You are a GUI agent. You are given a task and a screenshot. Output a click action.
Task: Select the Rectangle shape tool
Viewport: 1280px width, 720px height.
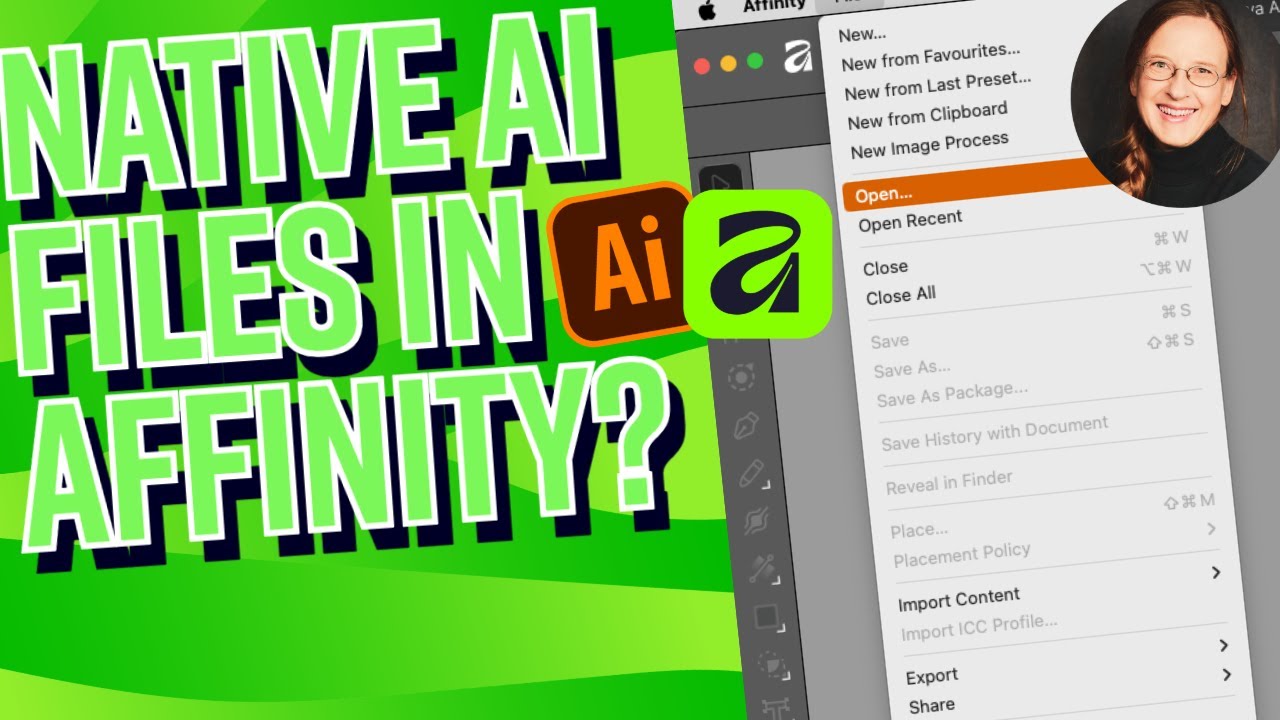coord(768,617)
